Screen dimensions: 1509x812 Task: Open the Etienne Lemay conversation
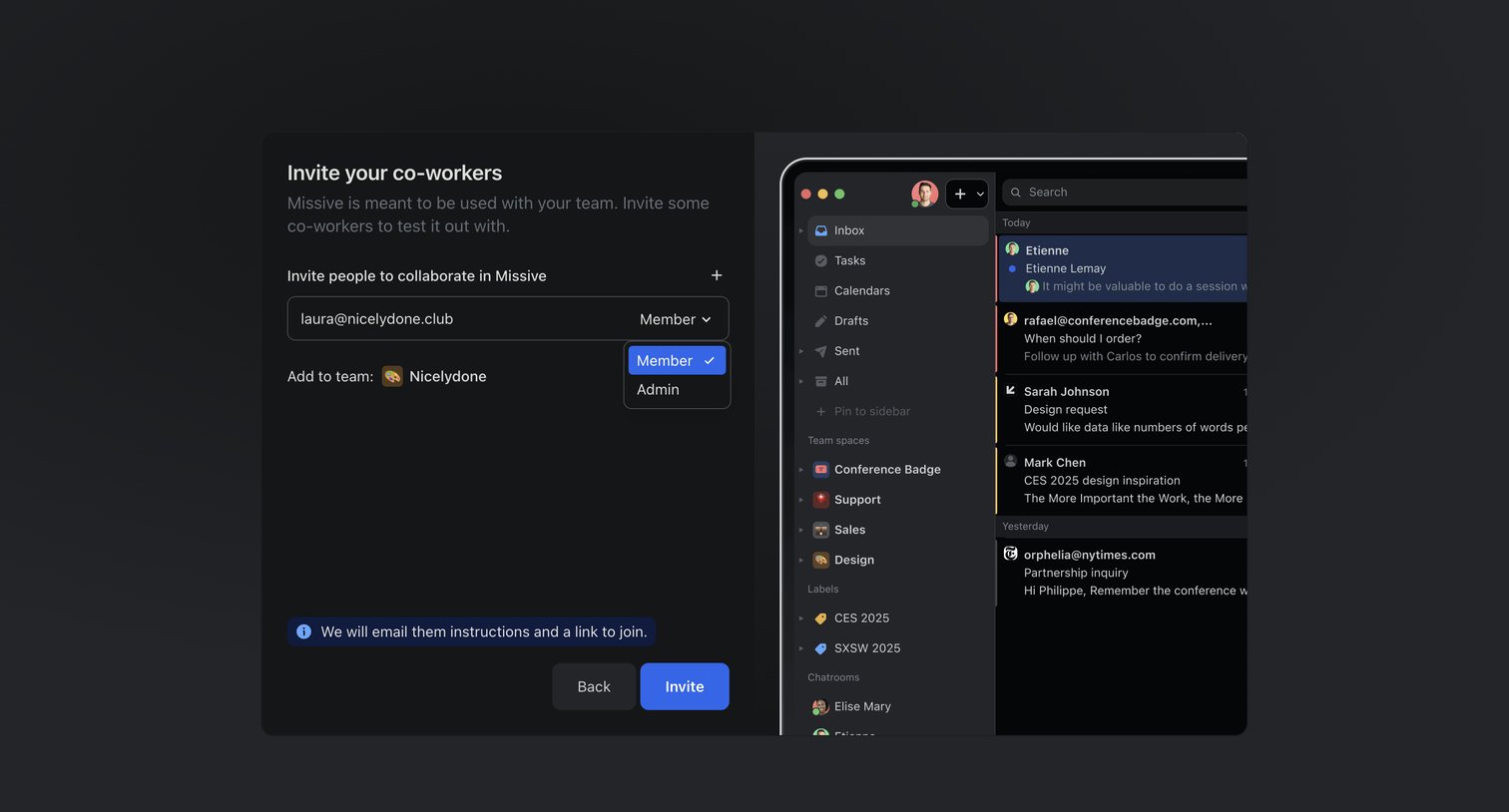click(1123, 268)
